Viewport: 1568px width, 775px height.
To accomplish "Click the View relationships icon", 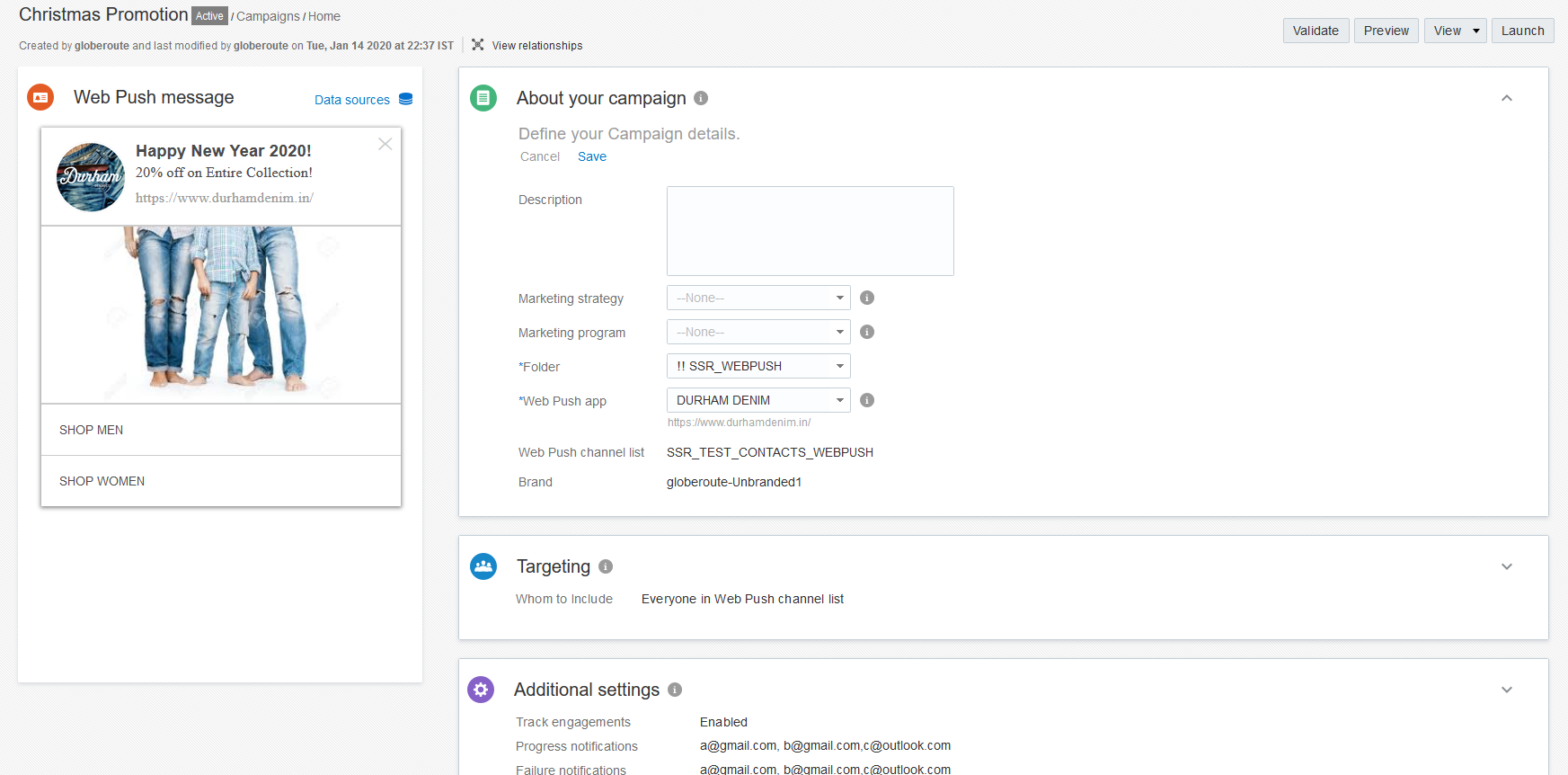I will [478, 45].
